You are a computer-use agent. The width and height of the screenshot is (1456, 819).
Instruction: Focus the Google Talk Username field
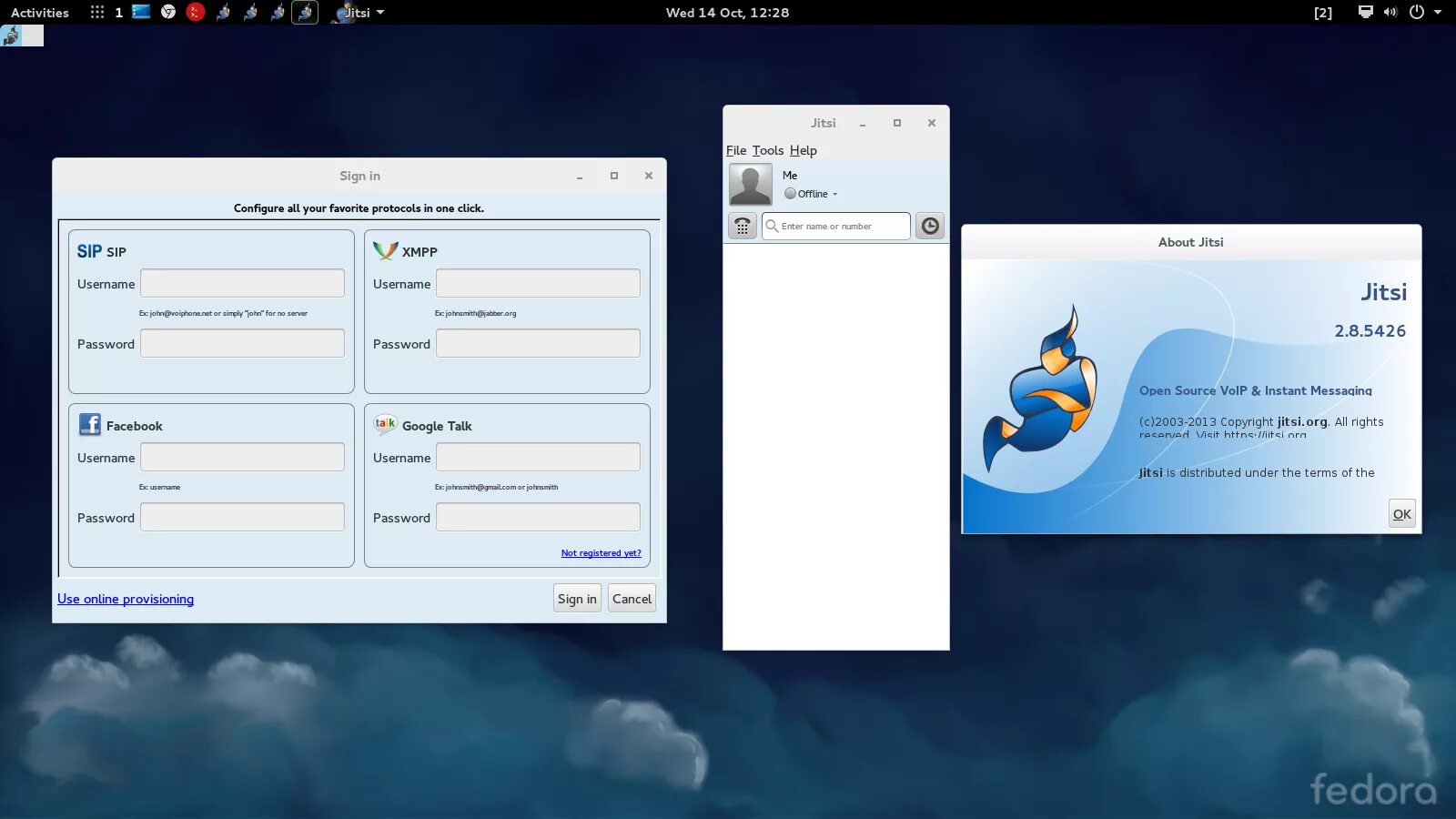tap(538, 457)
